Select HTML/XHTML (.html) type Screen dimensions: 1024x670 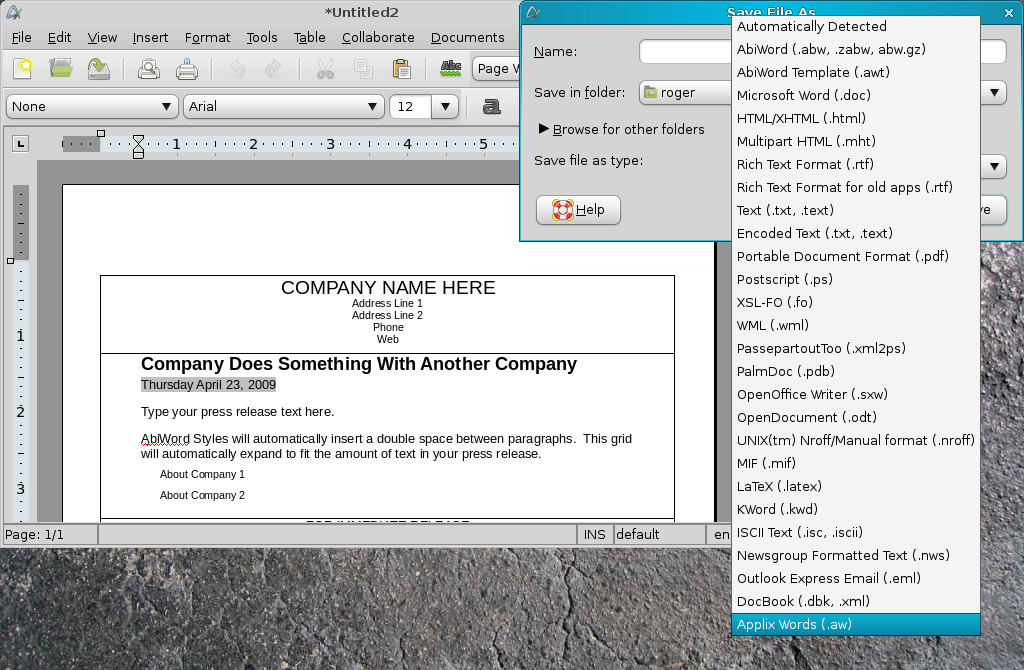[856, 118]
